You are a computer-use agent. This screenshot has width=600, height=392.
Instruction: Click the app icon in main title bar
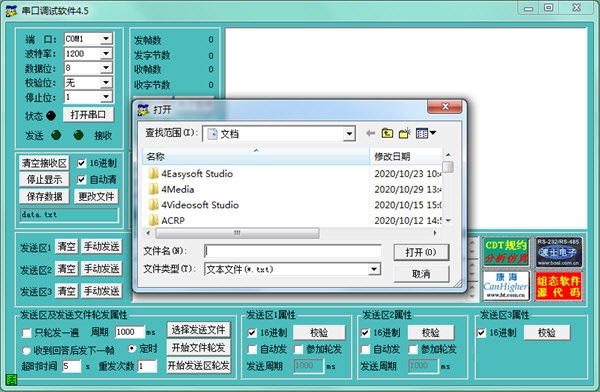pos(11,10)
